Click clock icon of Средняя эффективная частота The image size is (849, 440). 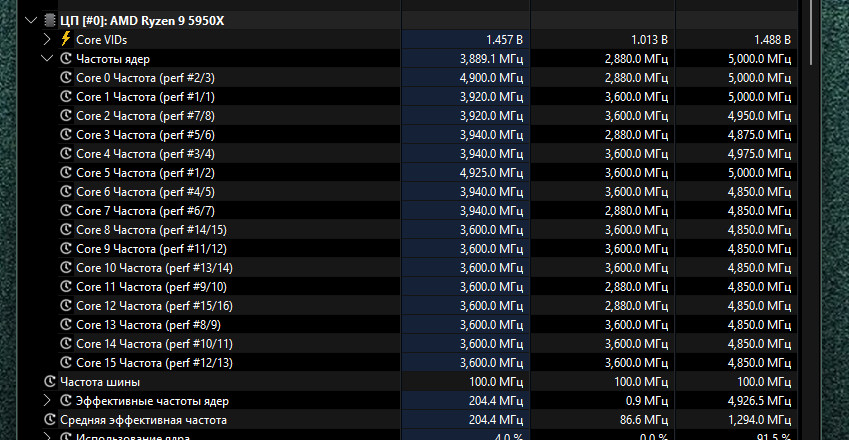50,419
